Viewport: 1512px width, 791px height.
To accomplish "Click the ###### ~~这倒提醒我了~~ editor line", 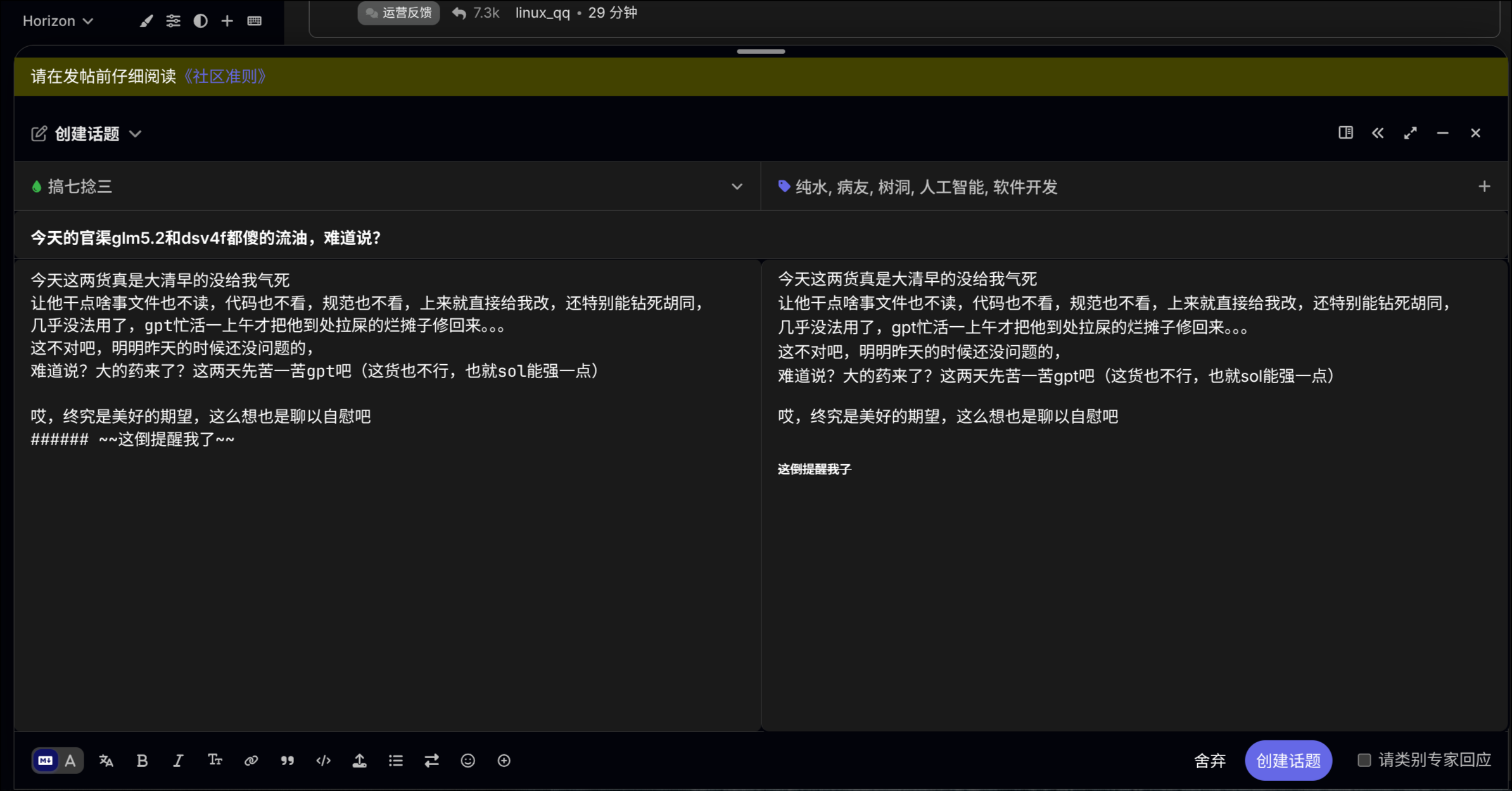I will 132,440.
